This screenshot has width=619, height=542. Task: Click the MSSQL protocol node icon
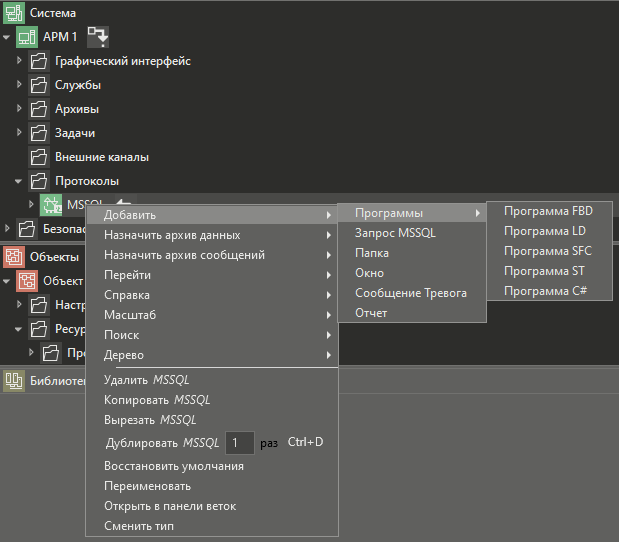51,205
